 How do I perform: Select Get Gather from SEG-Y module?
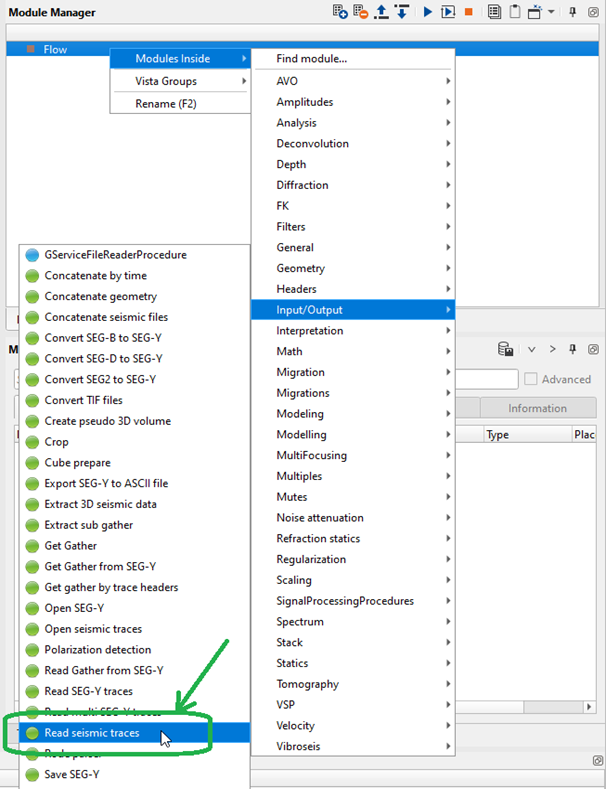coord(134,566)
